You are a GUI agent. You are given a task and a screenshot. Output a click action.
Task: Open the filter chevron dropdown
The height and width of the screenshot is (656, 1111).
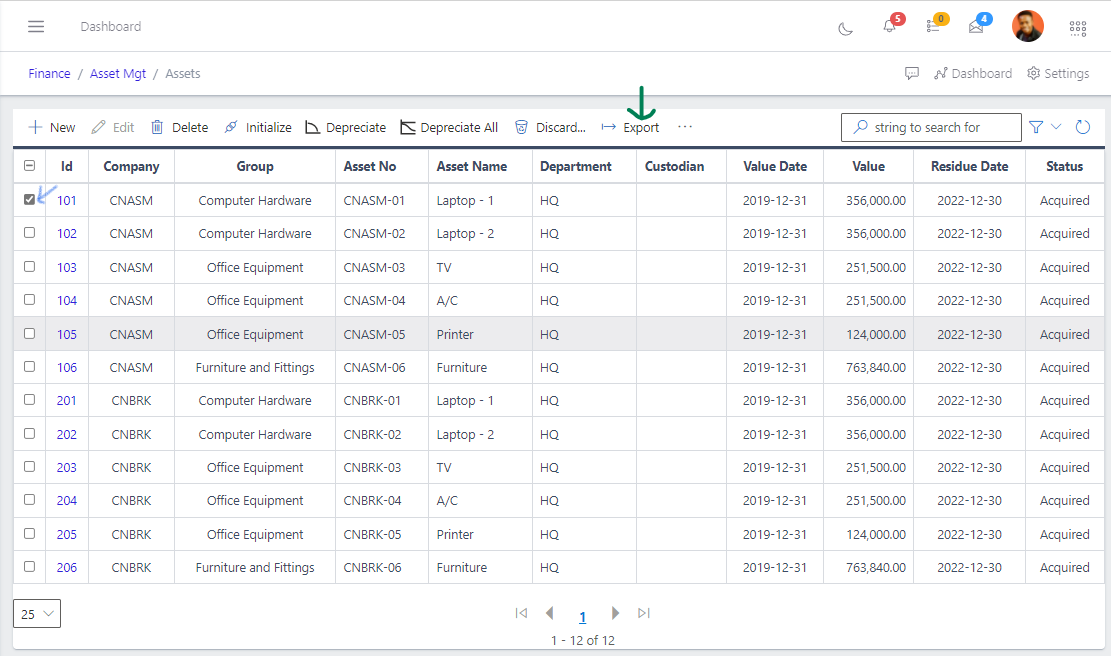click(x=1056, y=127)
